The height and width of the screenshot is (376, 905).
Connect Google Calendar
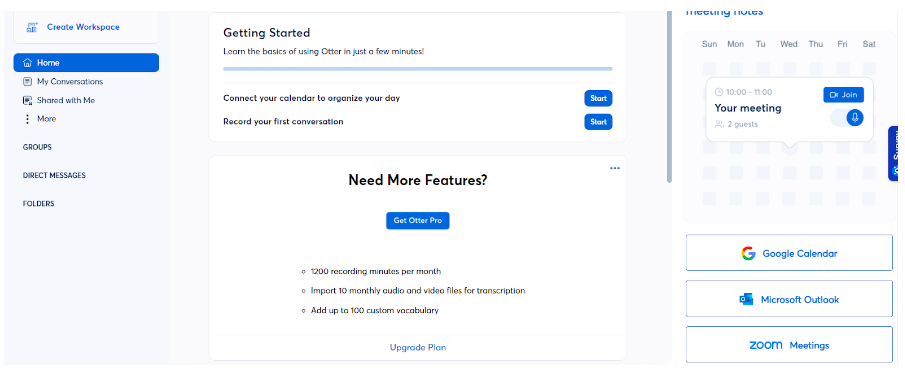coord(789,253)
